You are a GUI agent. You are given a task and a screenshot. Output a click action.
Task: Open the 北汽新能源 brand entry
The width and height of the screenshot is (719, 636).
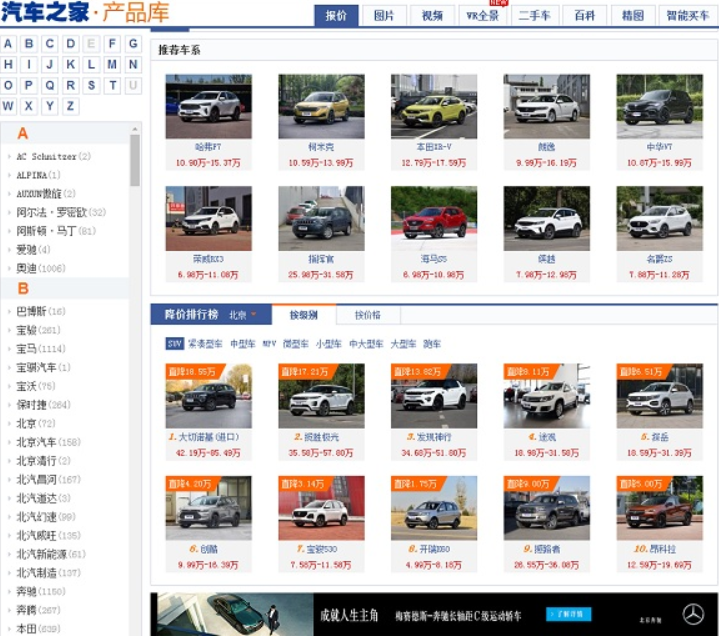[51, 554]
